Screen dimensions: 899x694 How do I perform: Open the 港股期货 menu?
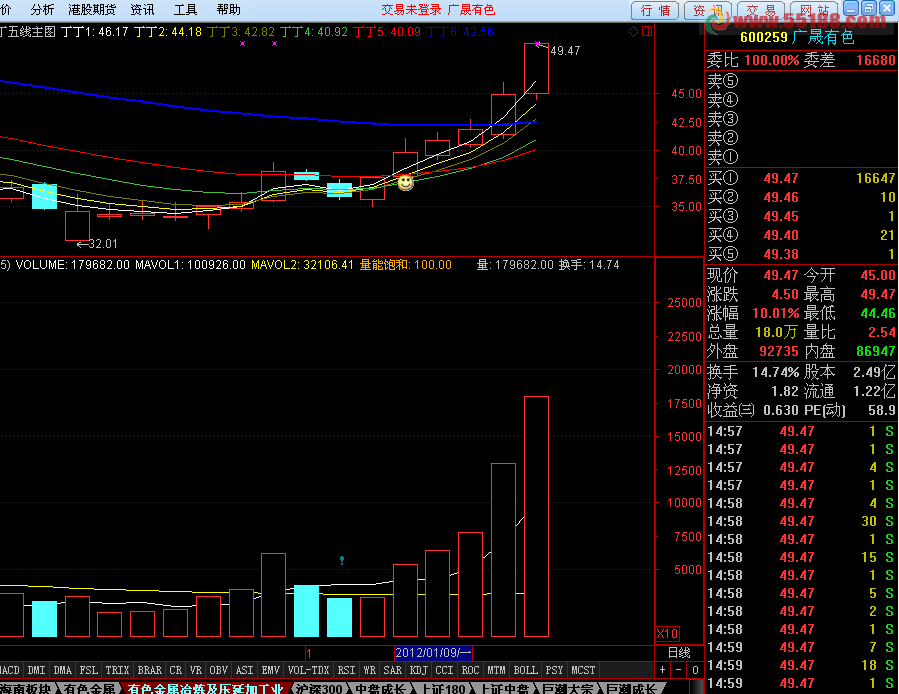click(x=92, y=10)
